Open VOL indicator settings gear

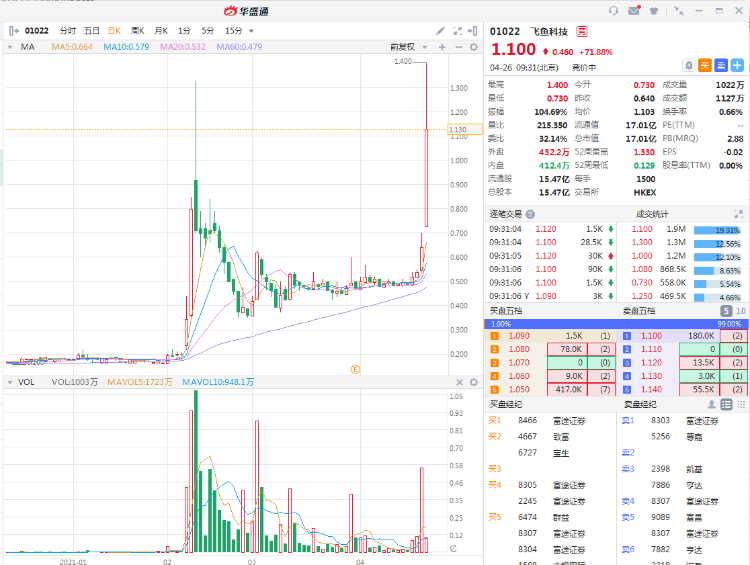point(474,382)
